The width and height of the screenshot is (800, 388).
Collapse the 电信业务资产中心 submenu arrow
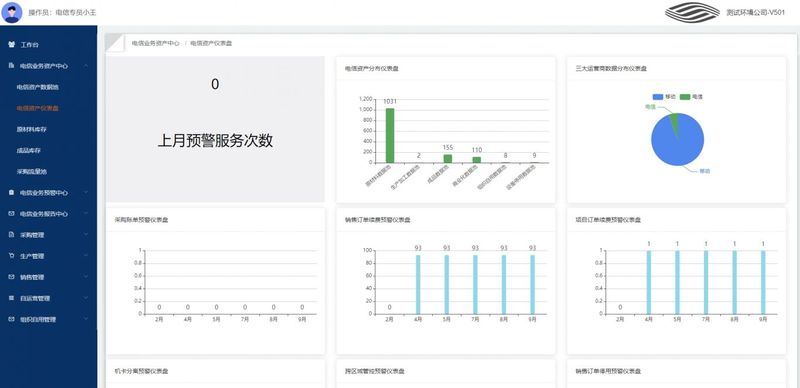[x=86, y=66]
